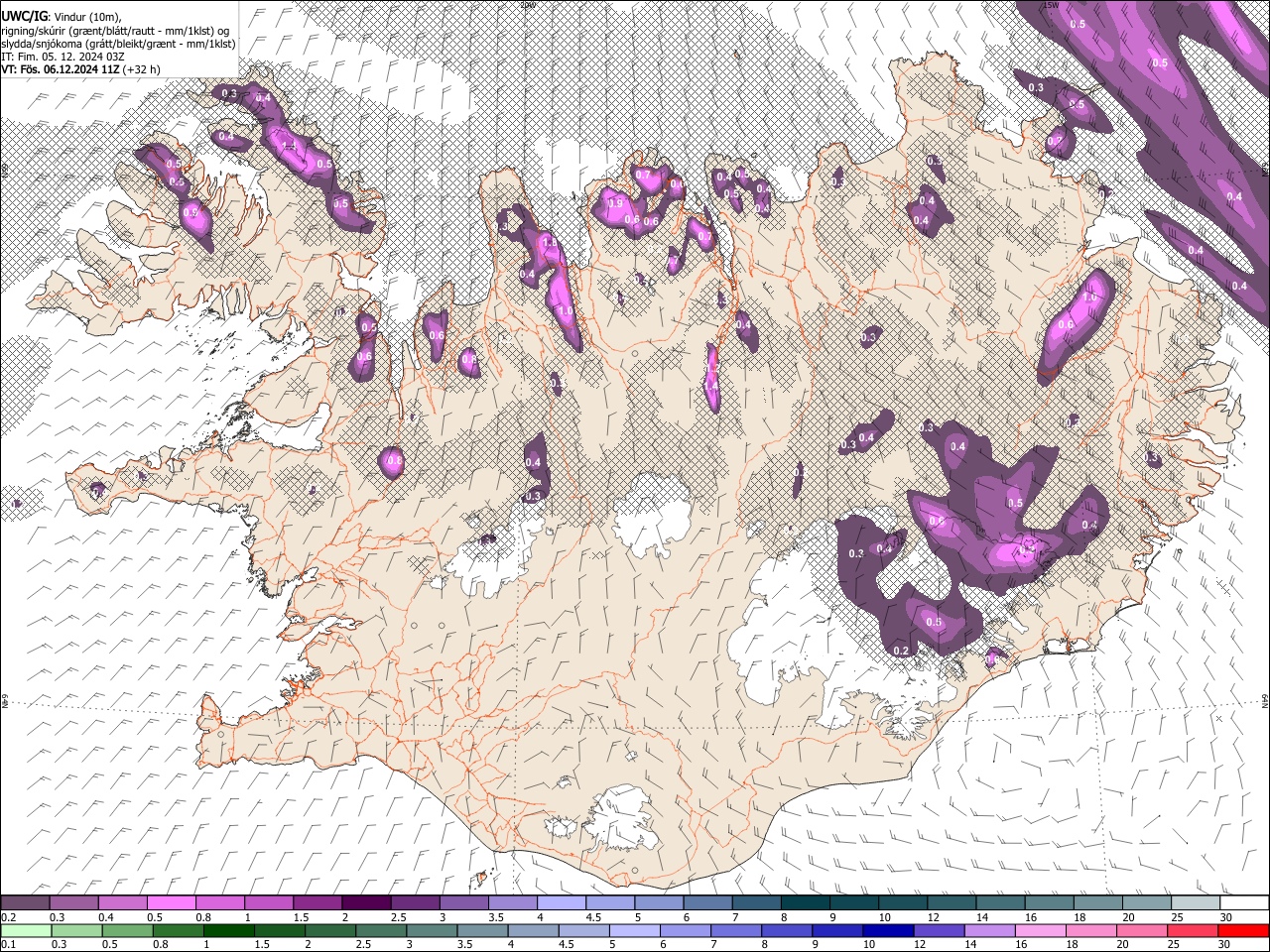Image resolution: width=1270 pixels, height=952 pixels.
Task: Pick the red lower legend swatch labeled 30
Action: [x=1243, y=930]
